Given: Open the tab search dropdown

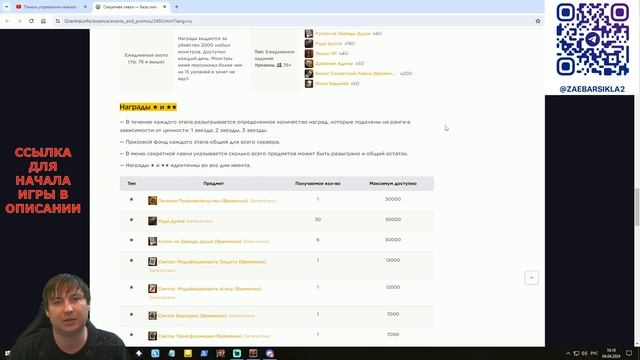Looking at the screenshot, I should 7,7.
